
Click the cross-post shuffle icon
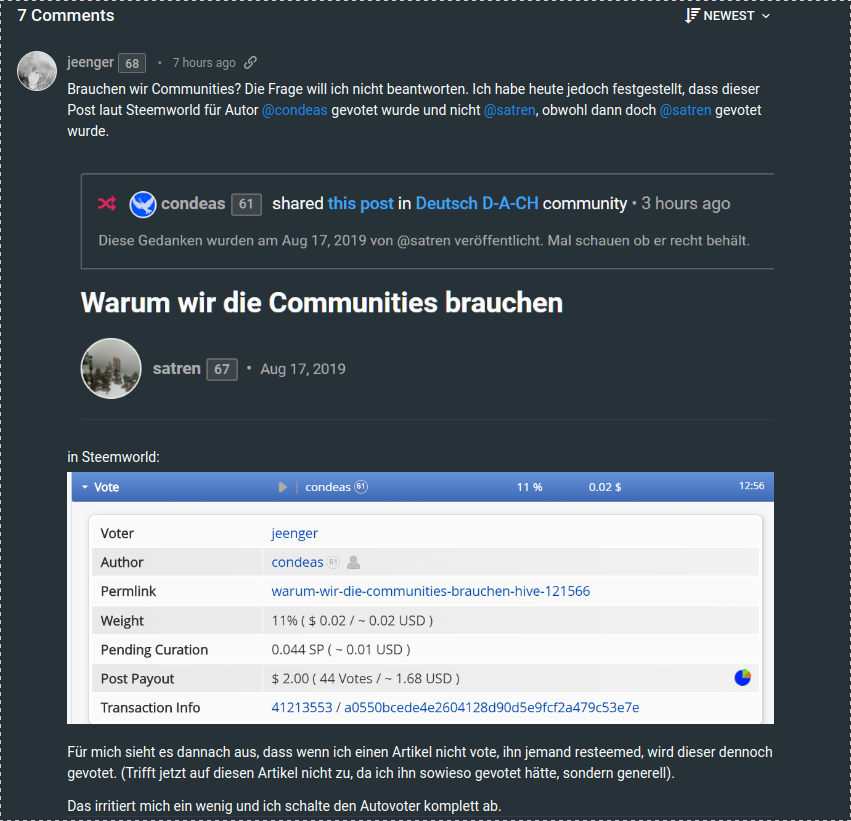pos(107,204)
